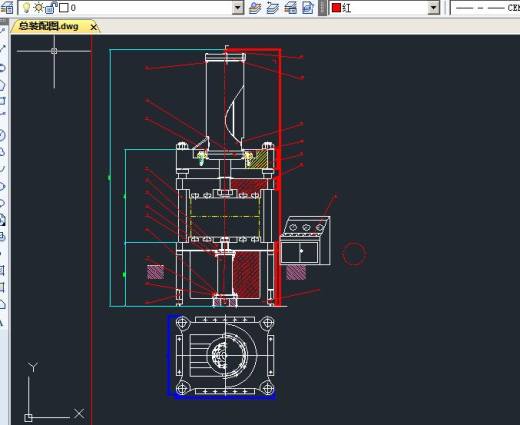520x425 pixels.
Task: Click the Layer Previous icon
Action: (x=273, y=8)
